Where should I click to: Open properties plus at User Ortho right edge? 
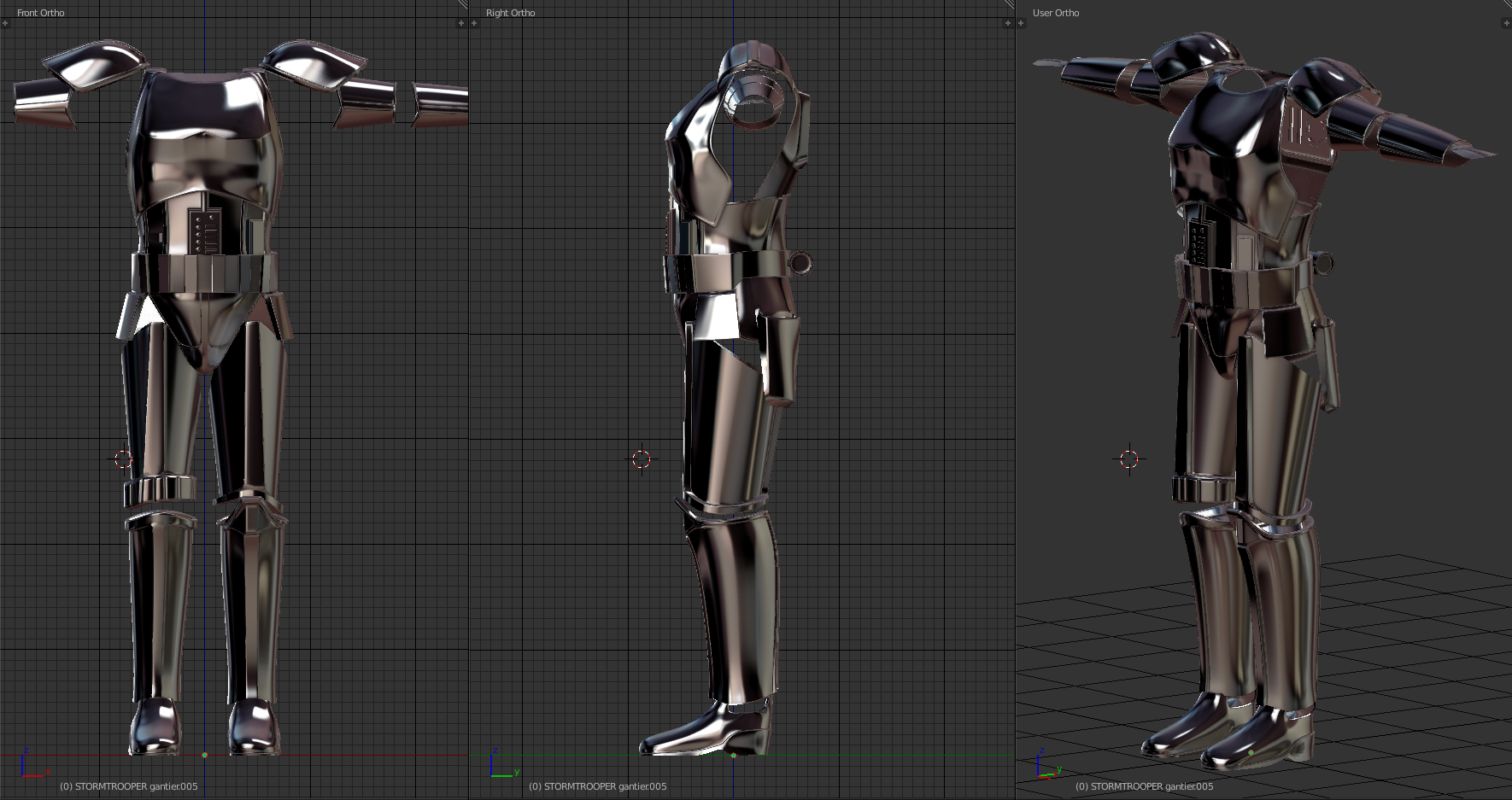[x=1505, y=23]
